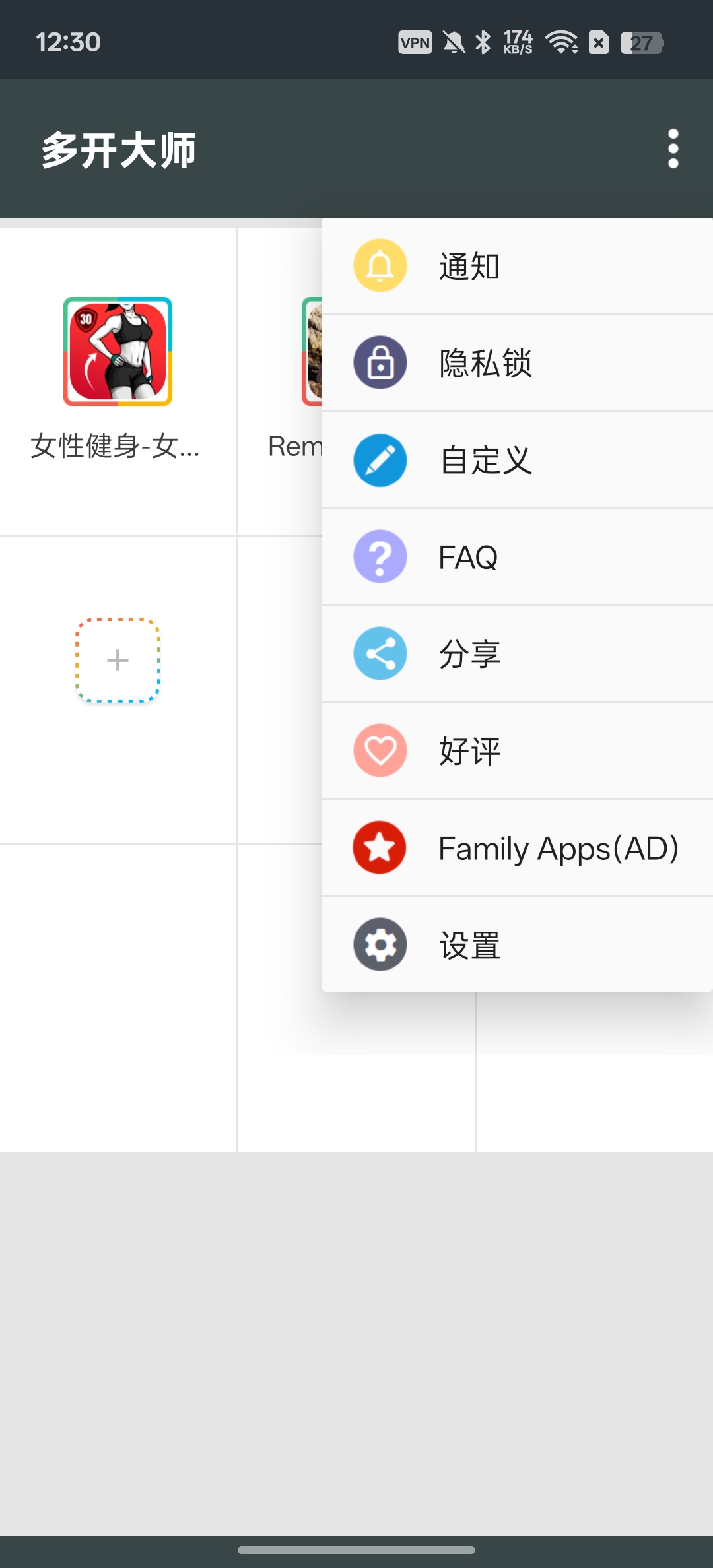Tap the Wi-Fi status icon

click(562, 42)
